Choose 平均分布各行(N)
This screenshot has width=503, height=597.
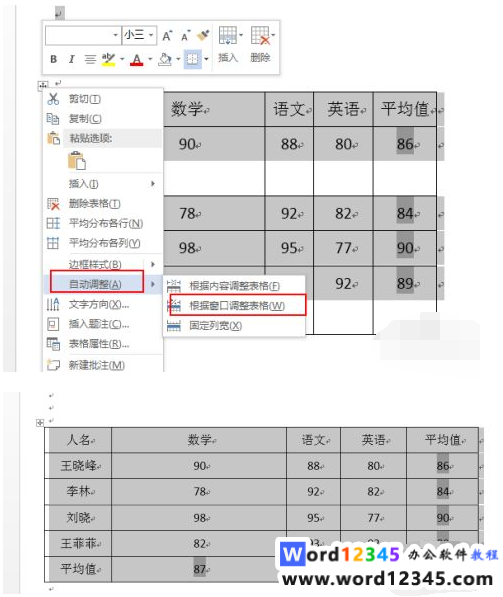coord(106,223)
